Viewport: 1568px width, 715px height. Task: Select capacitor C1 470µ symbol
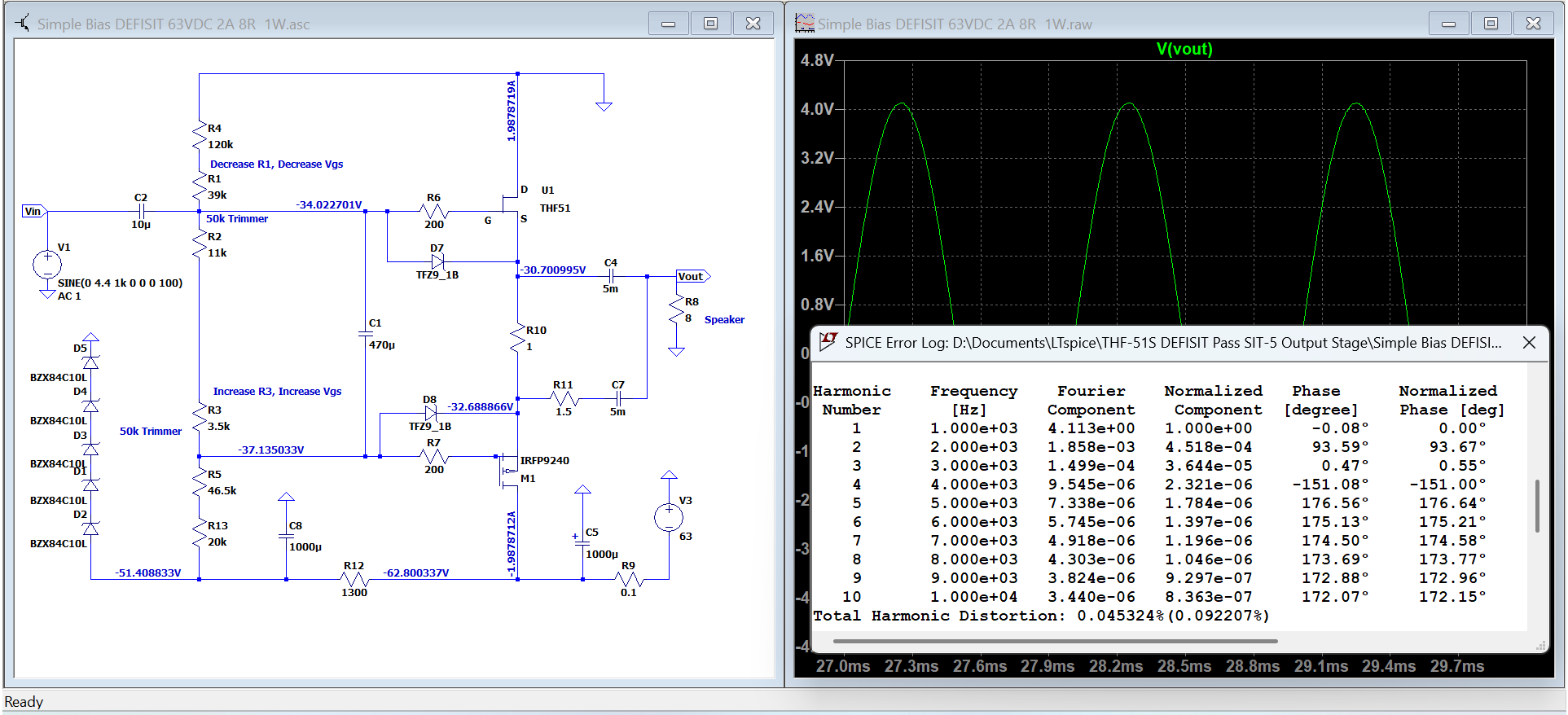click(365, 333)
